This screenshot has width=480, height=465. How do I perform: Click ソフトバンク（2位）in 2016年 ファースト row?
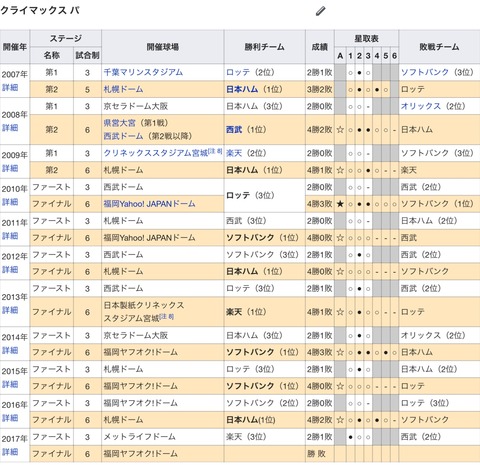pyautogui.click(x=262, y=403)
